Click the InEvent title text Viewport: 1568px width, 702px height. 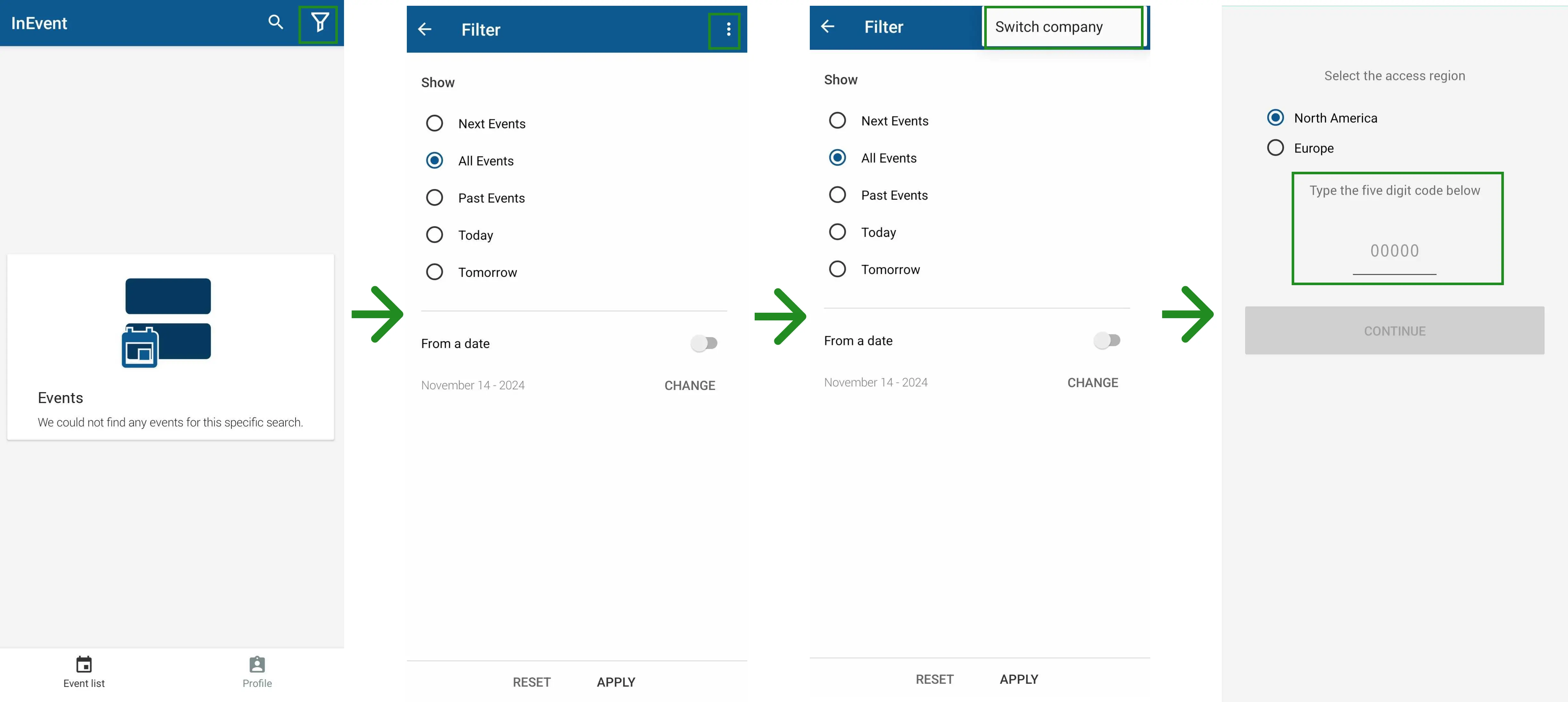[39, 23]
